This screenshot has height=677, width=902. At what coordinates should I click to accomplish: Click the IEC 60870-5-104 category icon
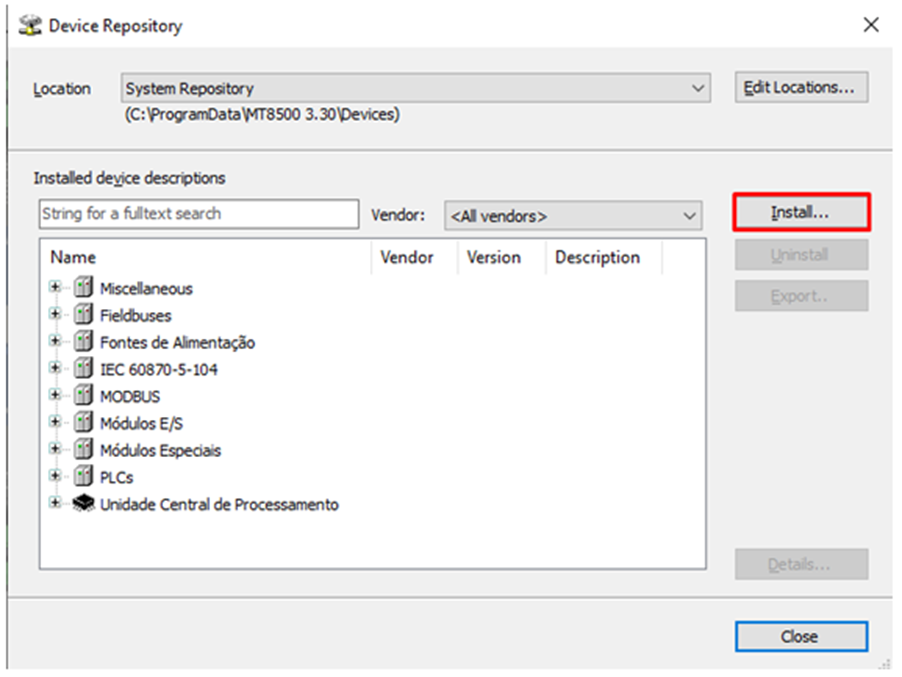point(83,369)
